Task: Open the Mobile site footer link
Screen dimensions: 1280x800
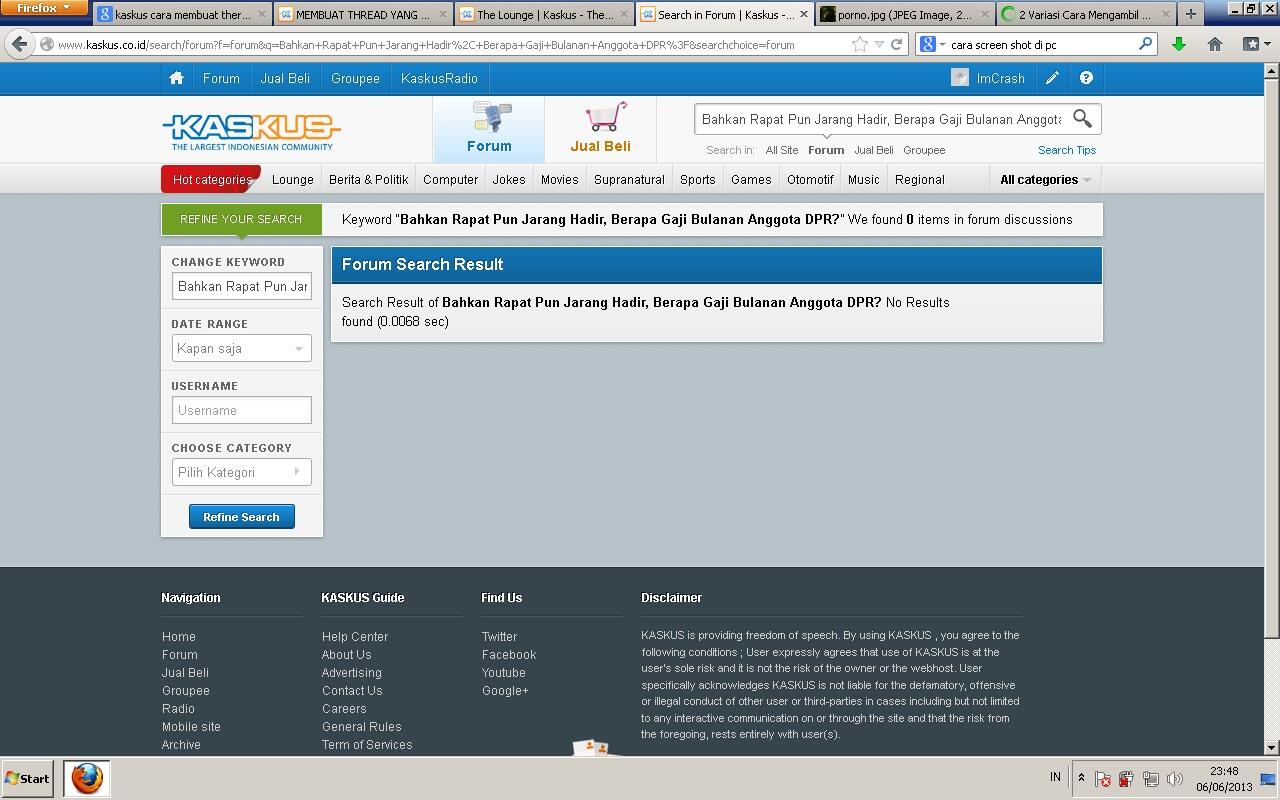Action: (x=191, y=727)
